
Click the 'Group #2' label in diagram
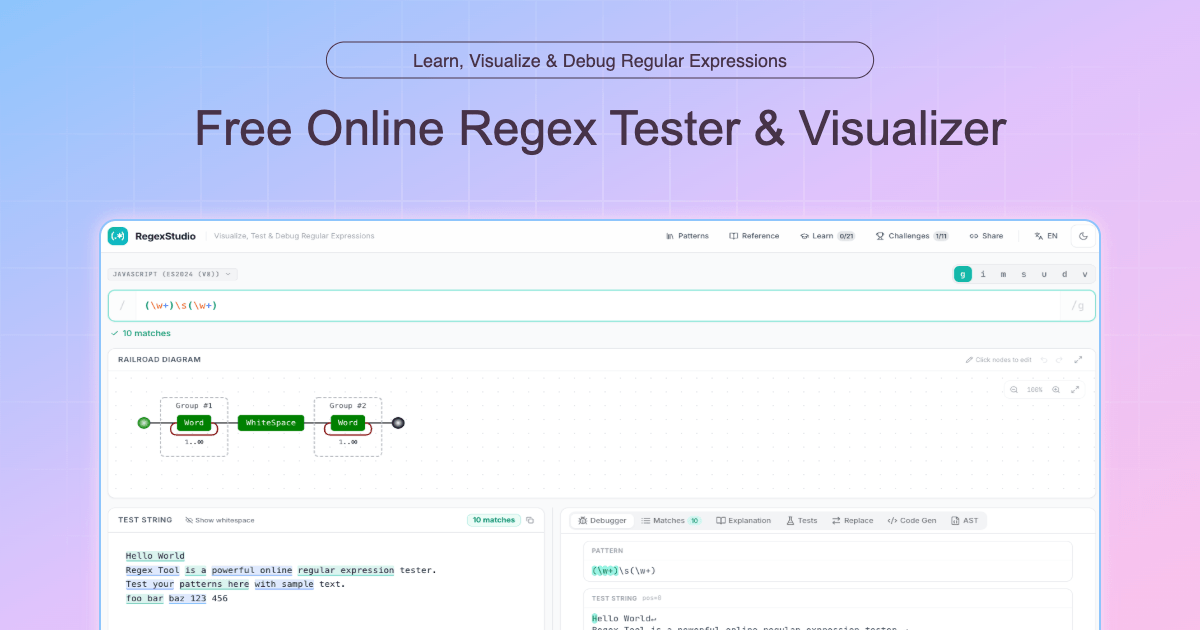point(348,406)
